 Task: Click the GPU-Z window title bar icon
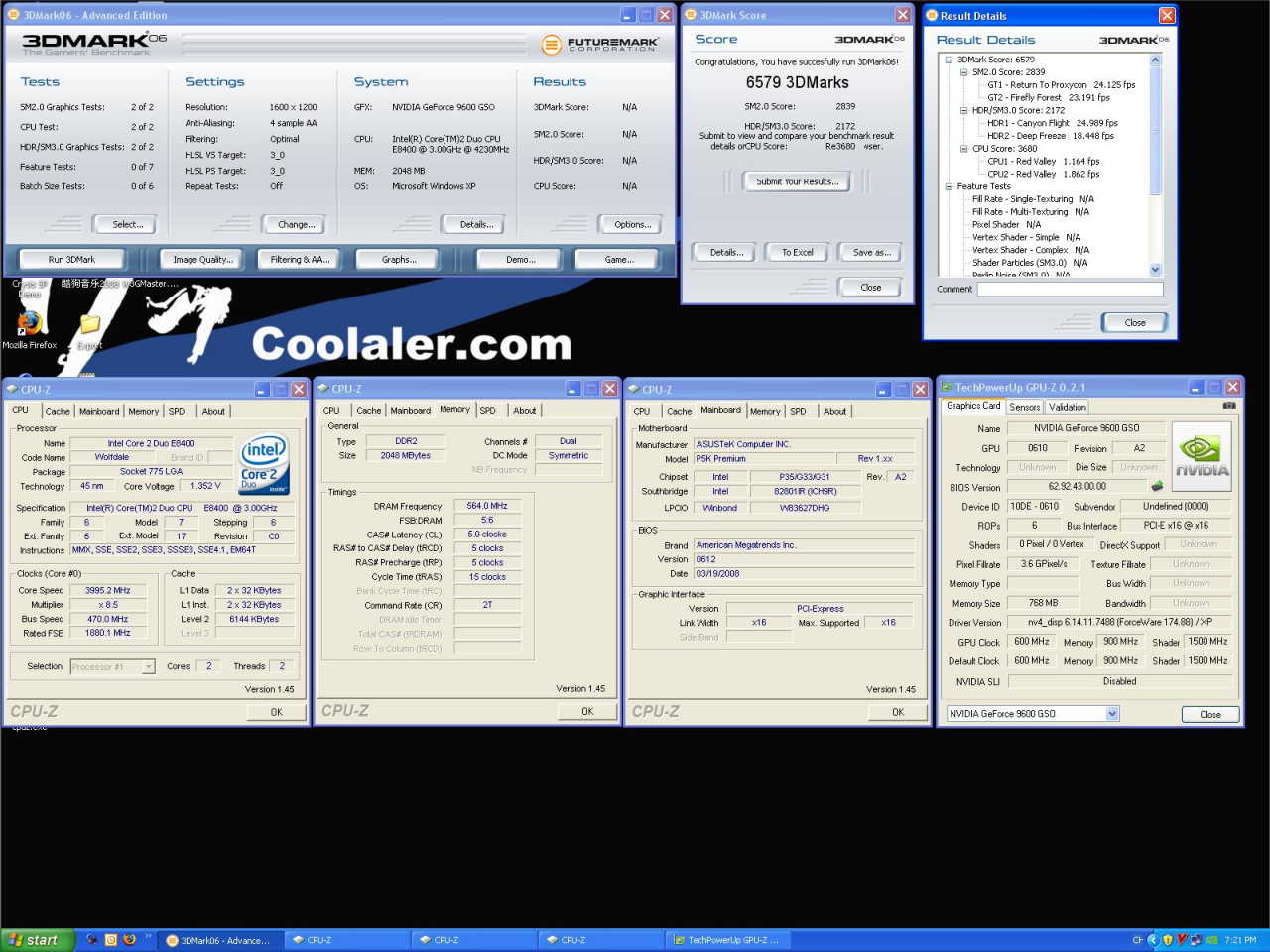pos(947,387)
